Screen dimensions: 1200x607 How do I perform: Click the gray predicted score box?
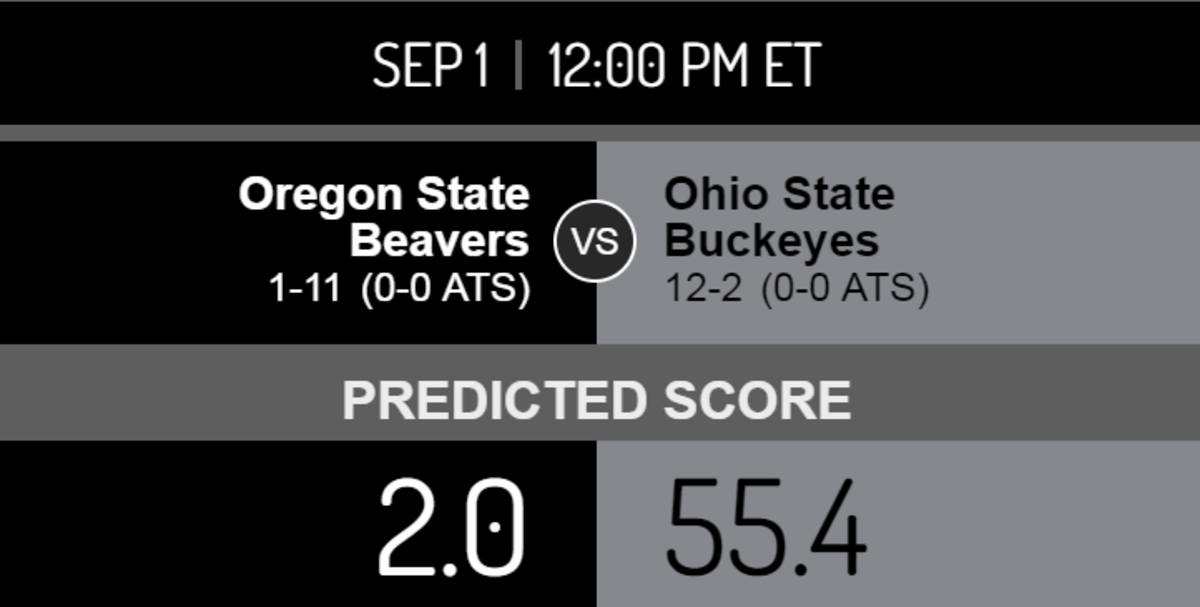898,523
